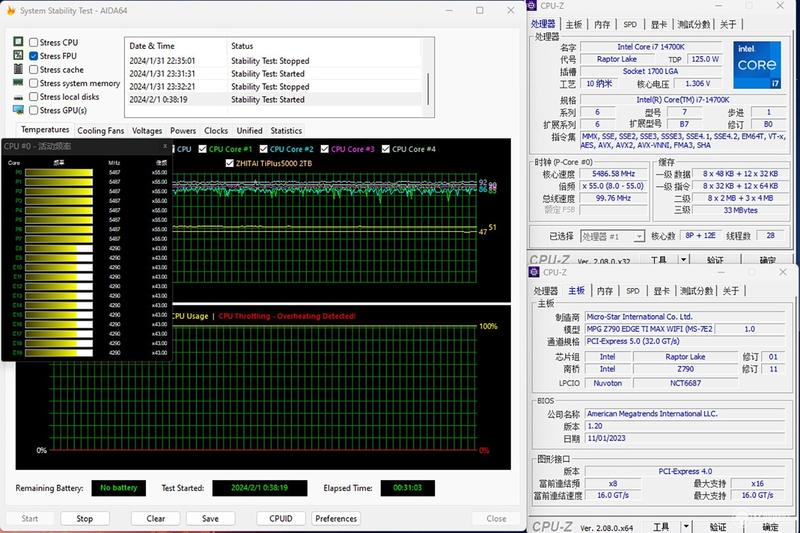Click the FPU icon beside Stress FPU
This screenshot has width=800, height=533.
point(18,55)
